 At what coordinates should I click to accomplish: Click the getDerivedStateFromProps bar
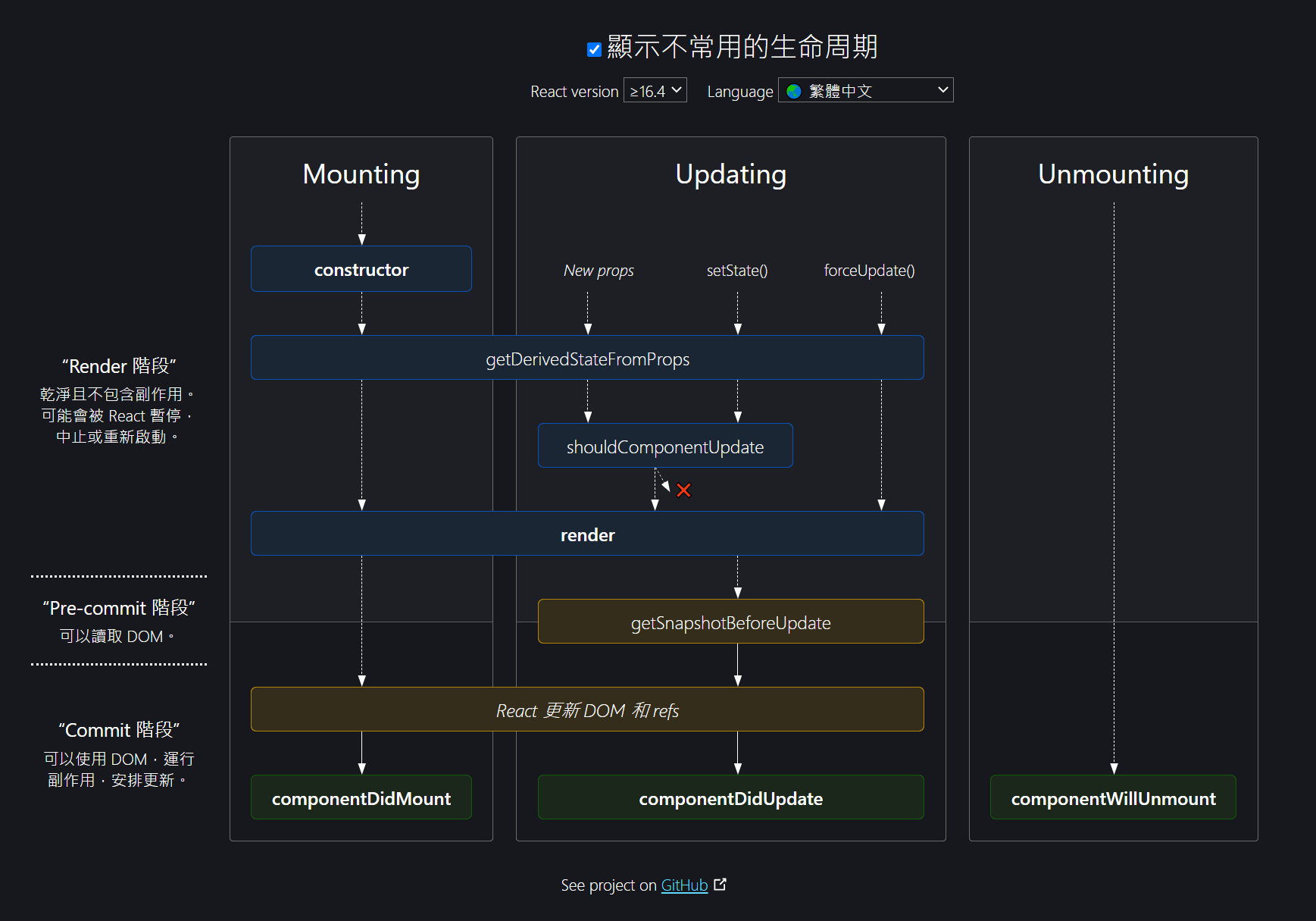(x=588, y=358)
